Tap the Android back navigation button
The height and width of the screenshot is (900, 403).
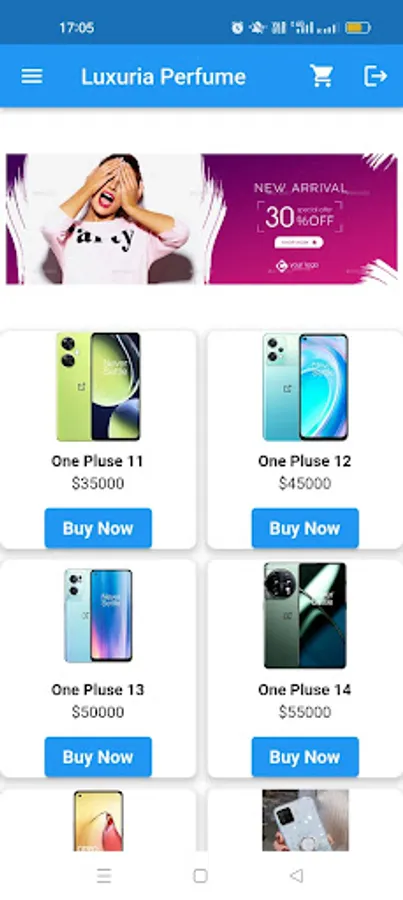[x=296, y=875]
